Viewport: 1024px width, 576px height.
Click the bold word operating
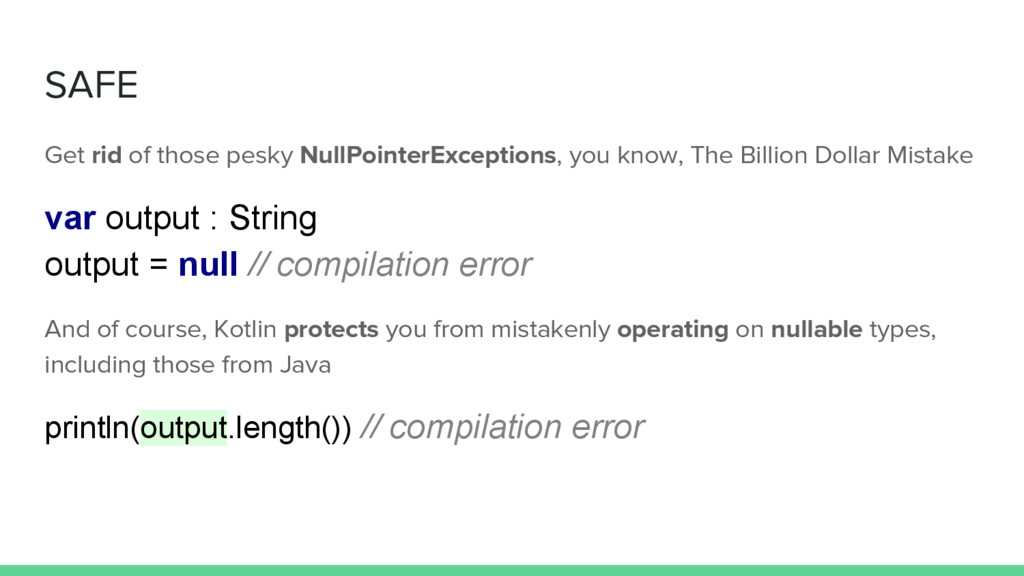point(673,330)
